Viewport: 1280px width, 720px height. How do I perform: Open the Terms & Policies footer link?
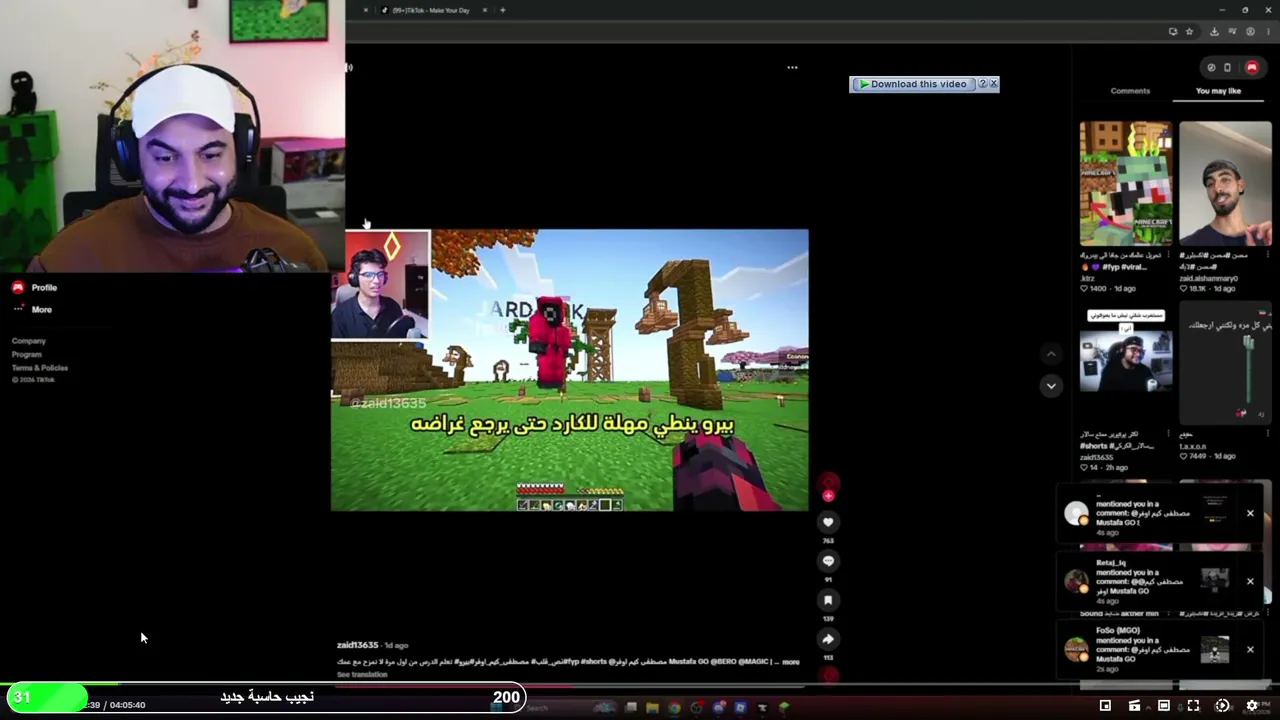coord(40,368)
